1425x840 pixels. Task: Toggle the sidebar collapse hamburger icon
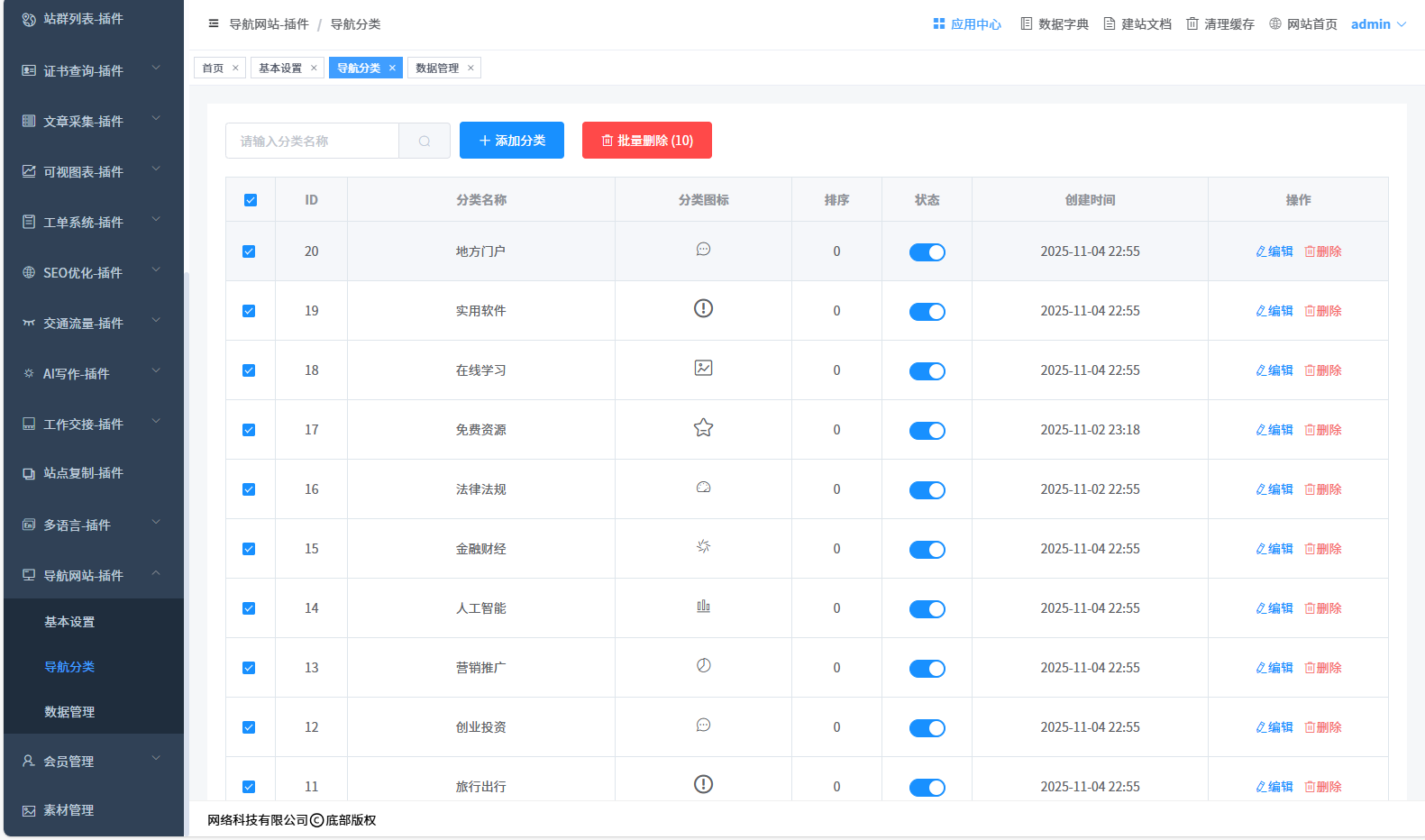coord(214,23)
